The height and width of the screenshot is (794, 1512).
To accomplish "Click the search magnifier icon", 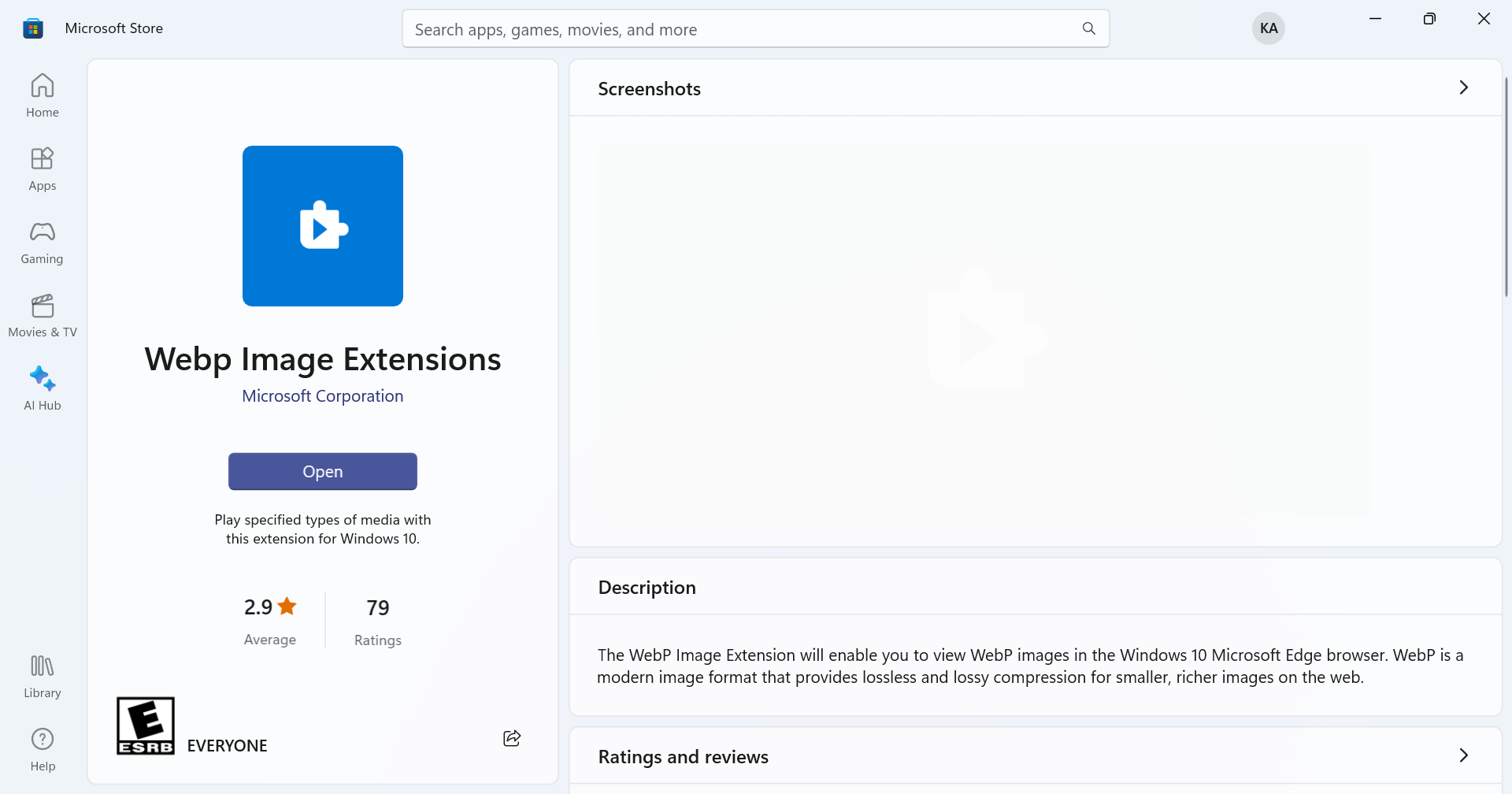I will (1089, 29).
